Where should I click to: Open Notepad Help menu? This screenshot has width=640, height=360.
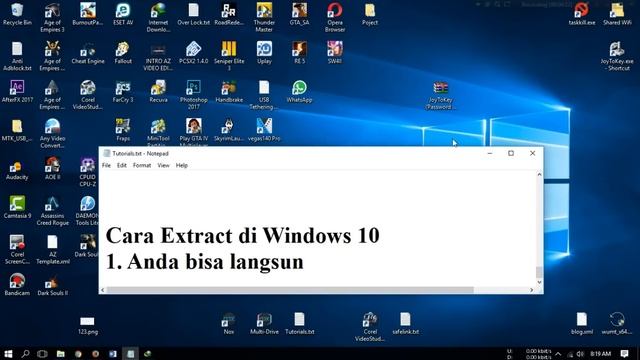[182, 165]
